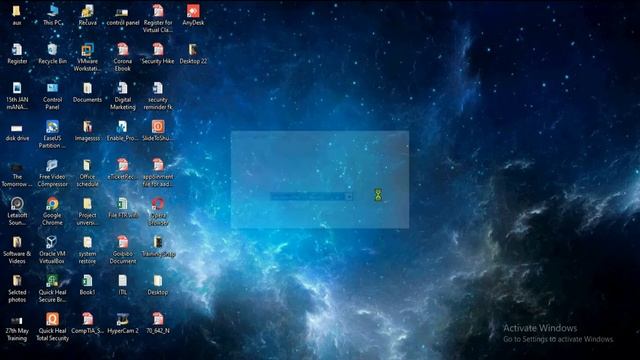
Task: Open the Imagessss folder
Action: pyautogui.click(x=87, y=131)
